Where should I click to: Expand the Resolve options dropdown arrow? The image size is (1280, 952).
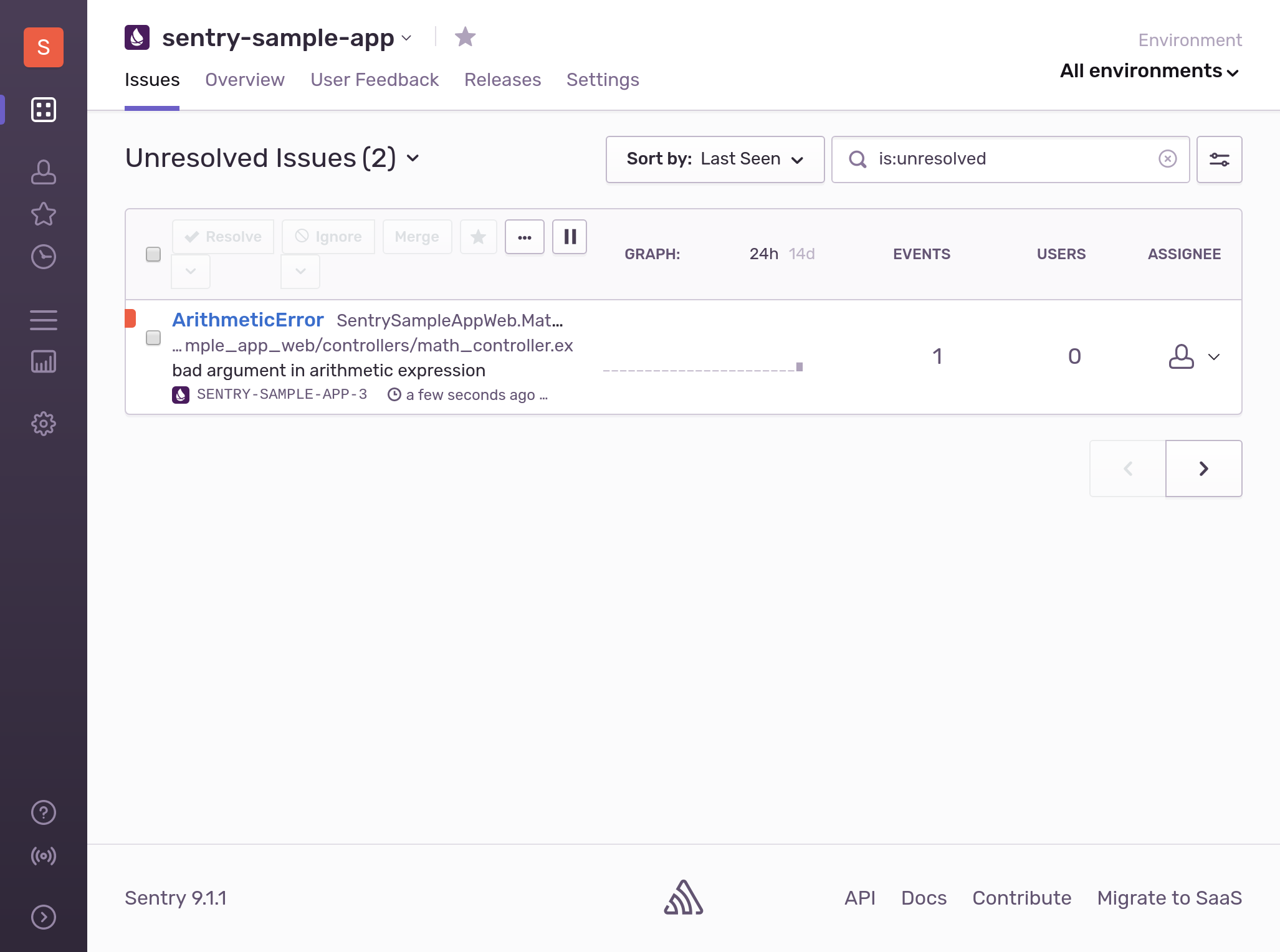[x=191, y=271]
